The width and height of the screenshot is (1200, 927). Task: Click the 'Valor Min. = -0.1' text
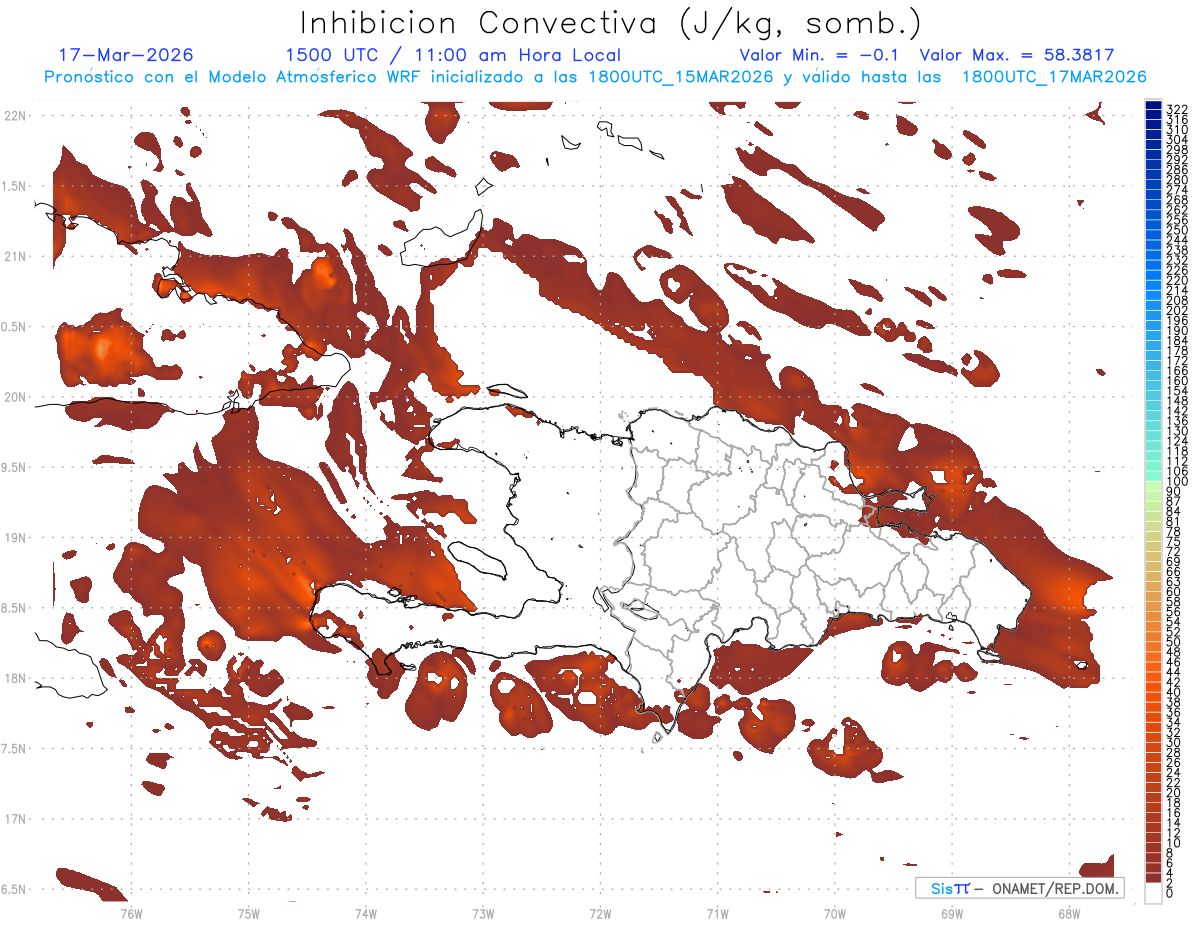pos(819,55)
